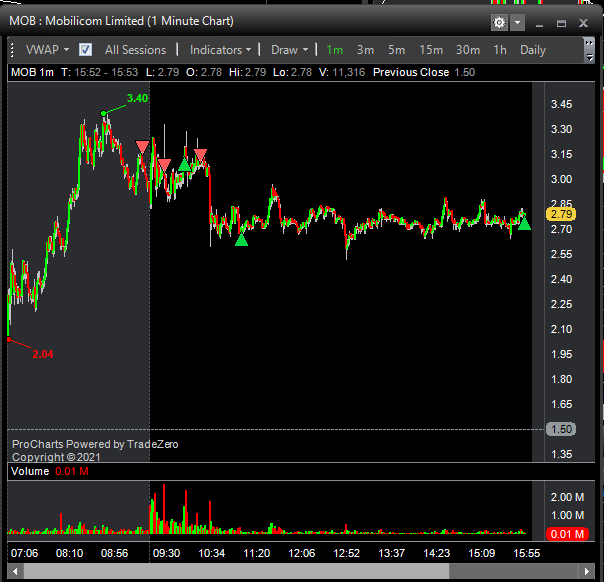Open the VWAP dropdown
The height and width of the screenshot is (582, 604).
click(x=47, y=50)
